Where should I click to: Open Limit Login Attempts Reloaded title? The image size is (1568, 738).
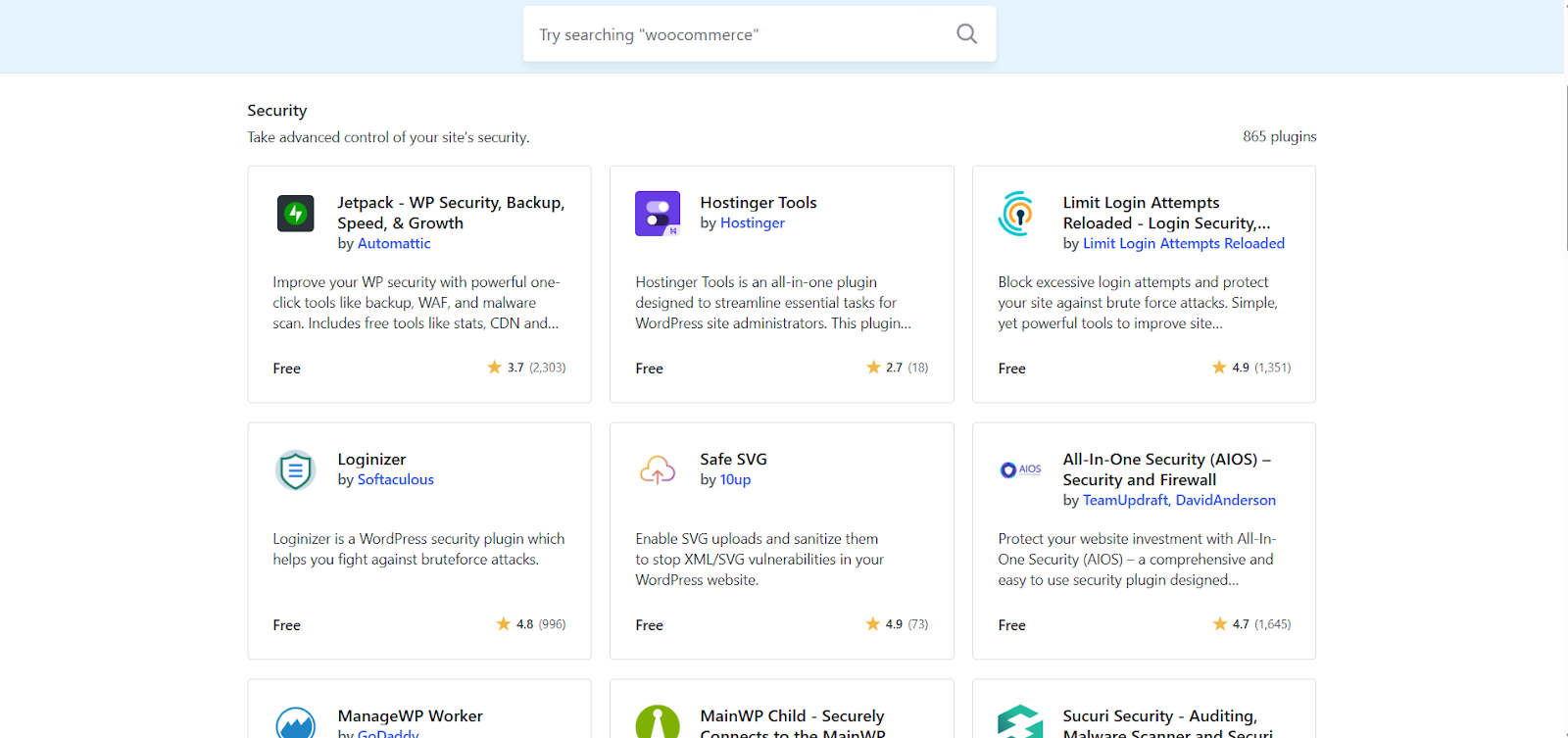[x=1166, y=213]
